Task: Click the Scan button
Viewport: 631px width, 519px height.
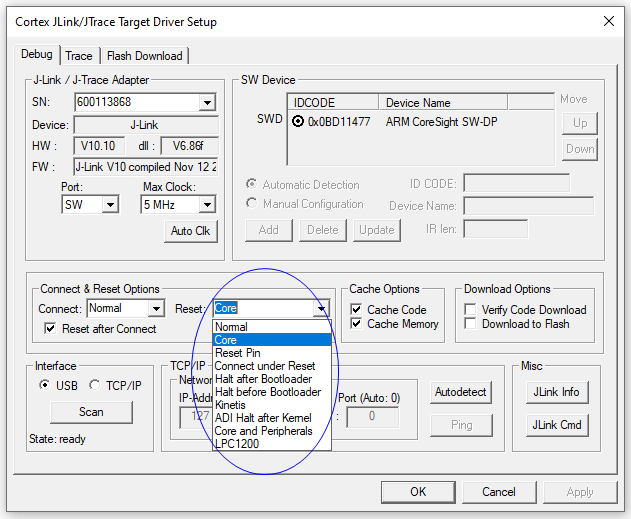Action: [91, 412]
